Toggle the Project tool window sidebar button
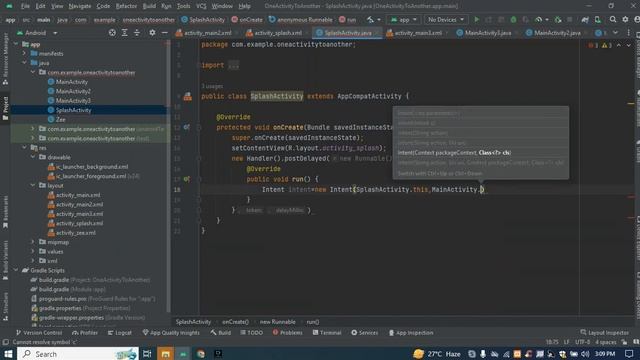Viewport: 640px width, 360px height. (5, 108)
